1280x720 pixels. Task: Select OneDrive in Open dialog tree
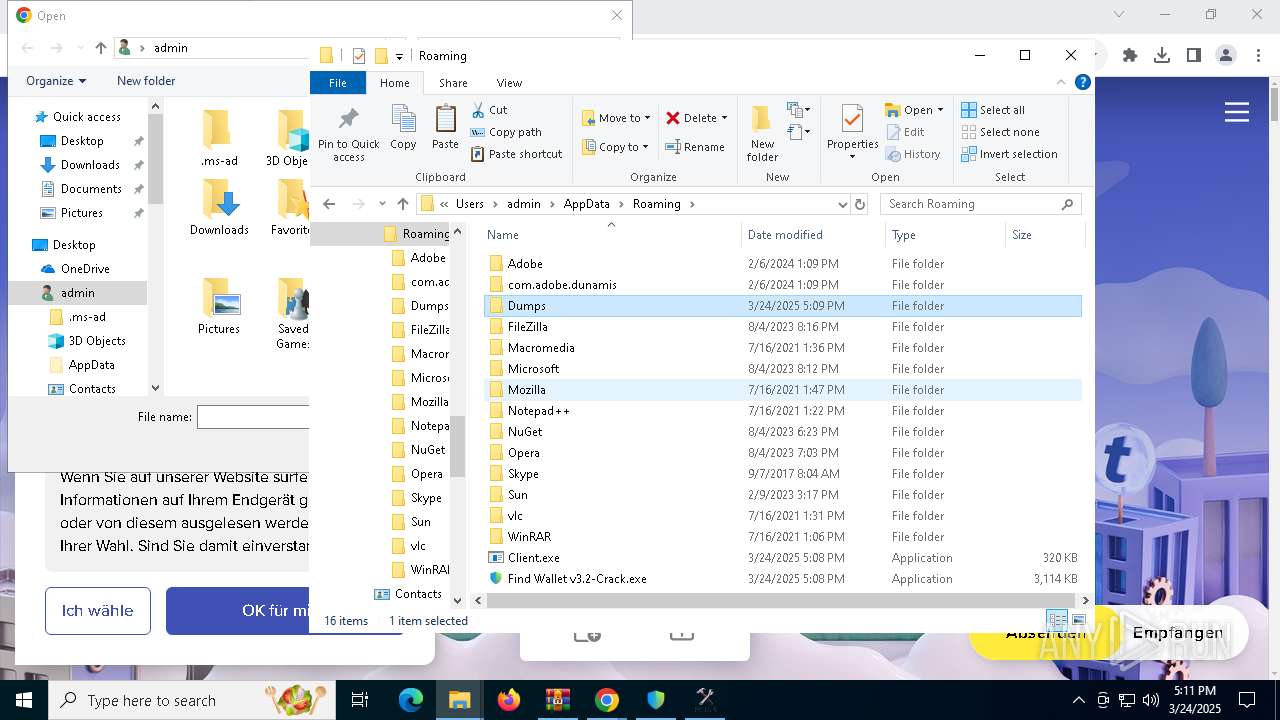pyautogui.click(x=85, y=269)
